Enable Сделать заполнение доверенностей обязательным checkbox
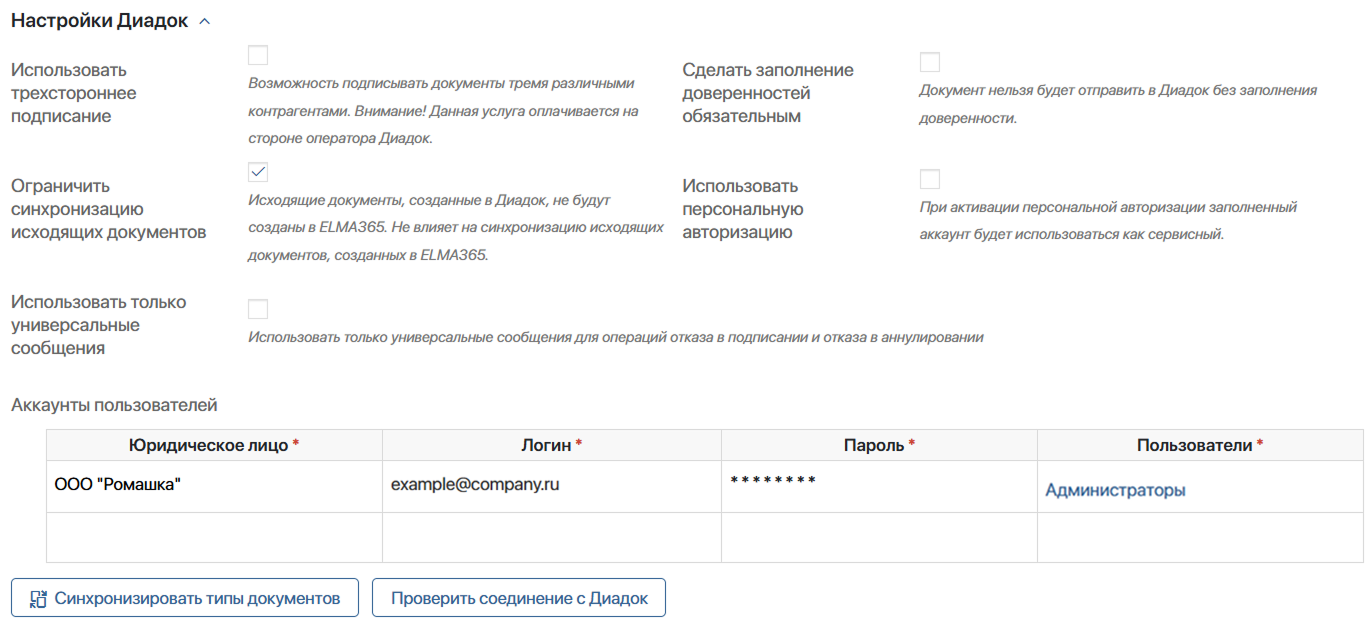The image size is (1368, 623). [930, 62]
